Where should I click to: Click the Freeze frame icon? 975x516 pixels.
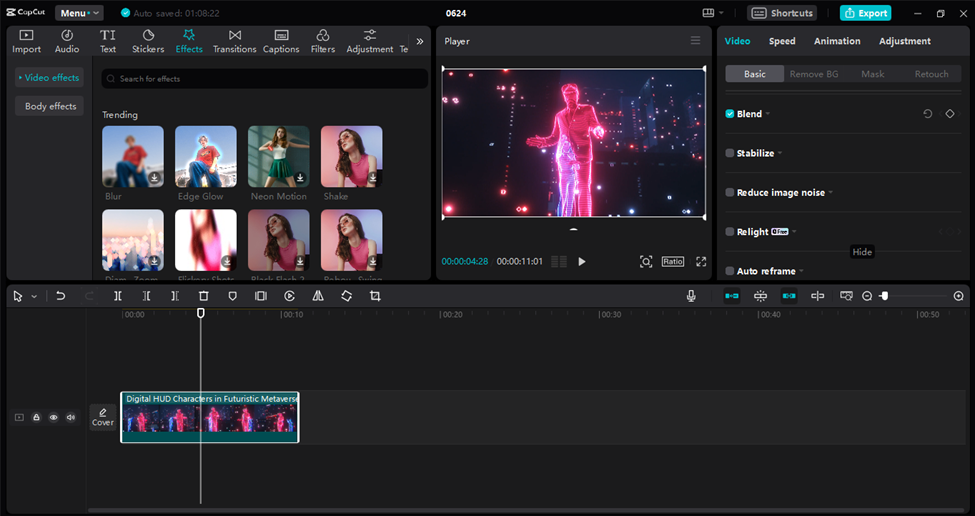pyautogui.click(x=261, y=296)
